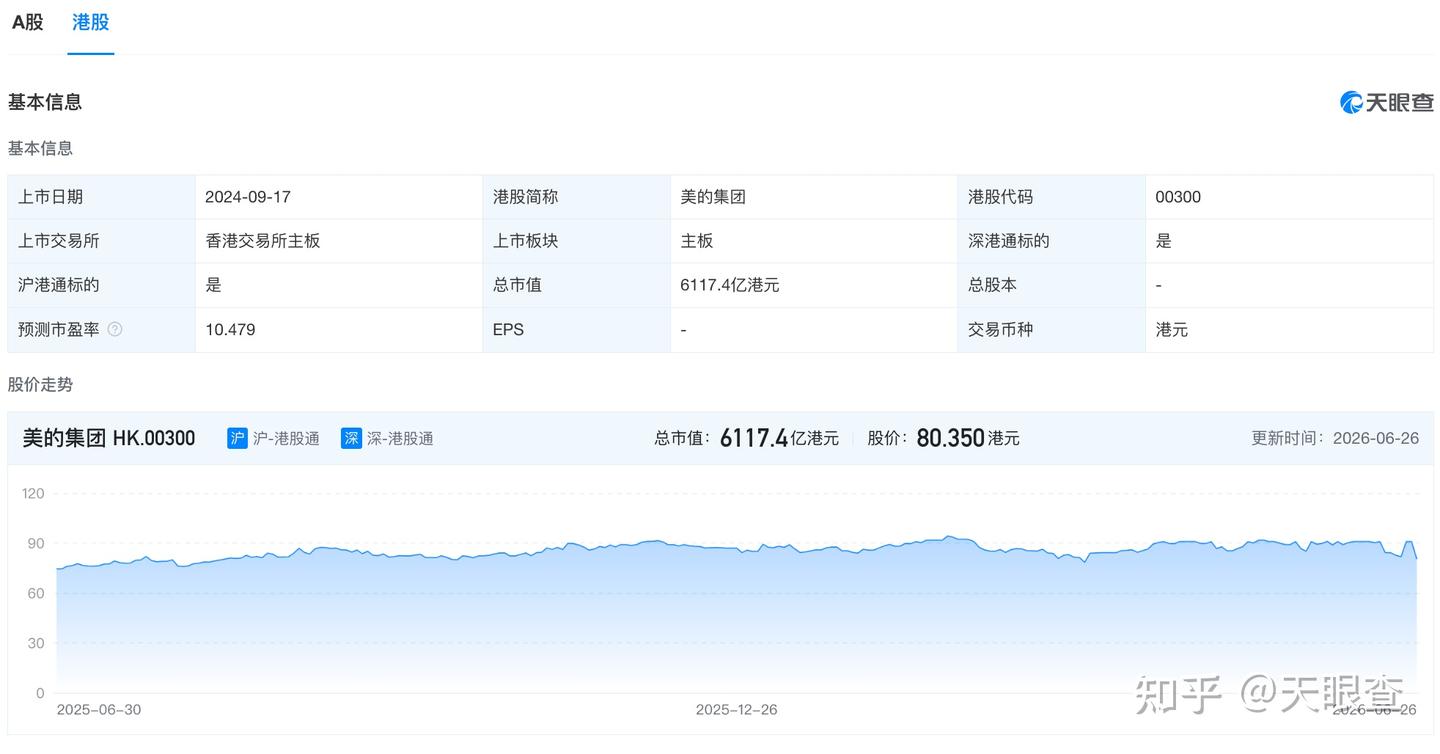
Task: Click the help icon beside 预测市盈率
Action: click(115, 329)
